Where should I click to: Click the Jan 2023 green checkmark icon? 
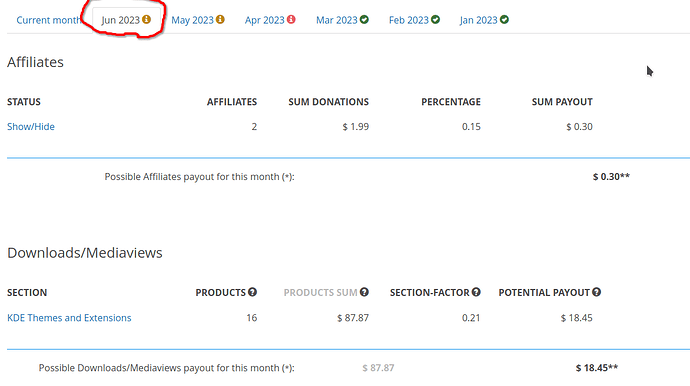504,20
